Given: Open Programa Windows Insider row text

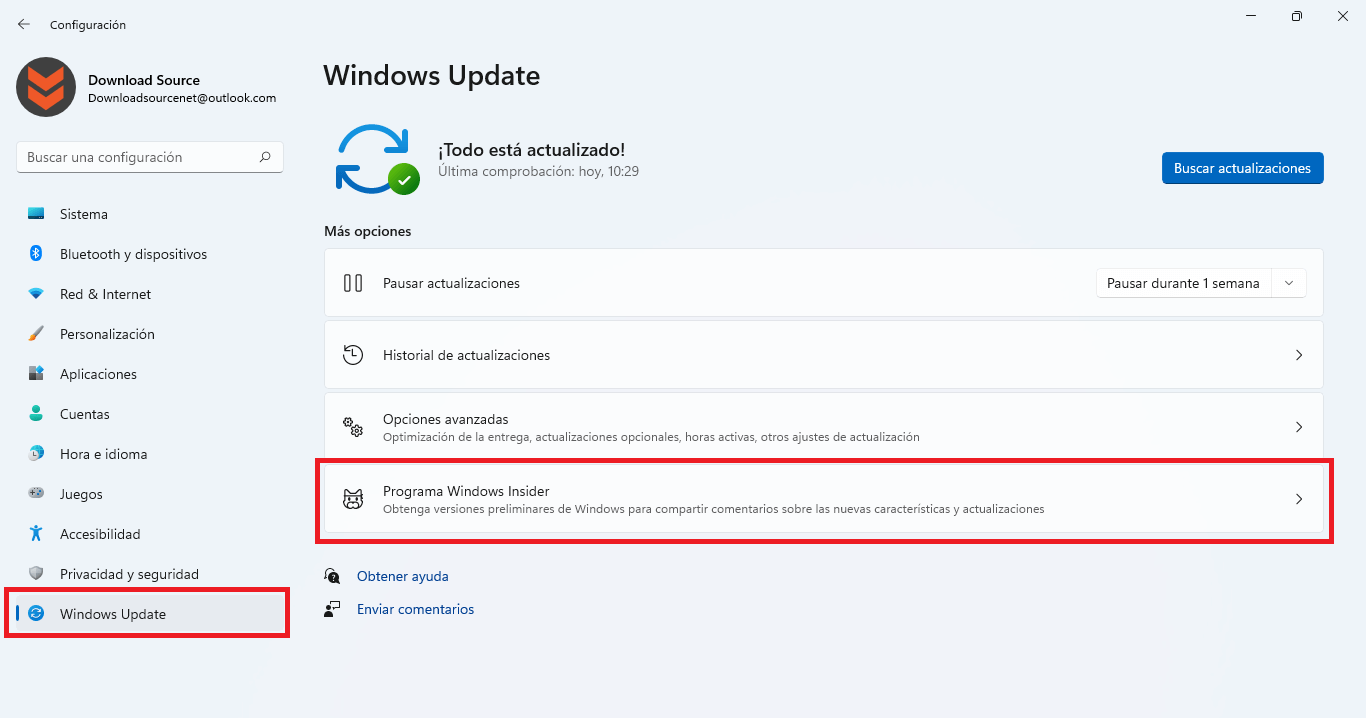Looking at the screenshot, I should click(x=713, y=499).
